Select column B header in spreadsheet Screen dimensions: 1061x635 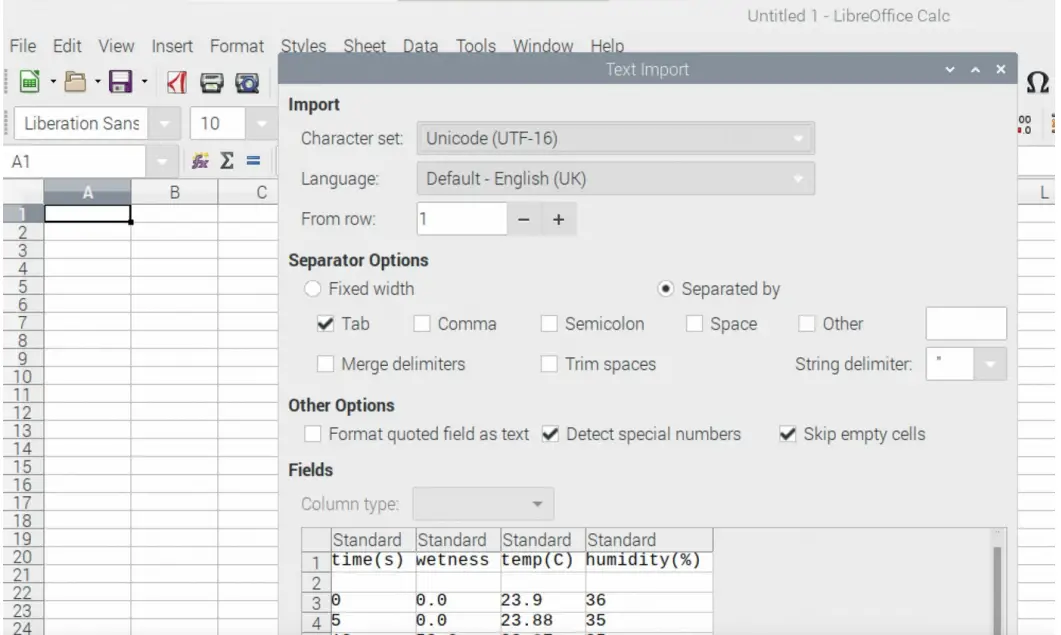[175, 193]
